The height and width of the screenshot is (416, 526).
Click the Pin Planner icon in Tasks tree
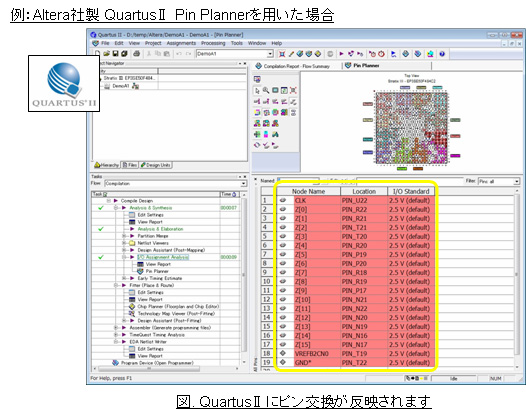(141, 271)
